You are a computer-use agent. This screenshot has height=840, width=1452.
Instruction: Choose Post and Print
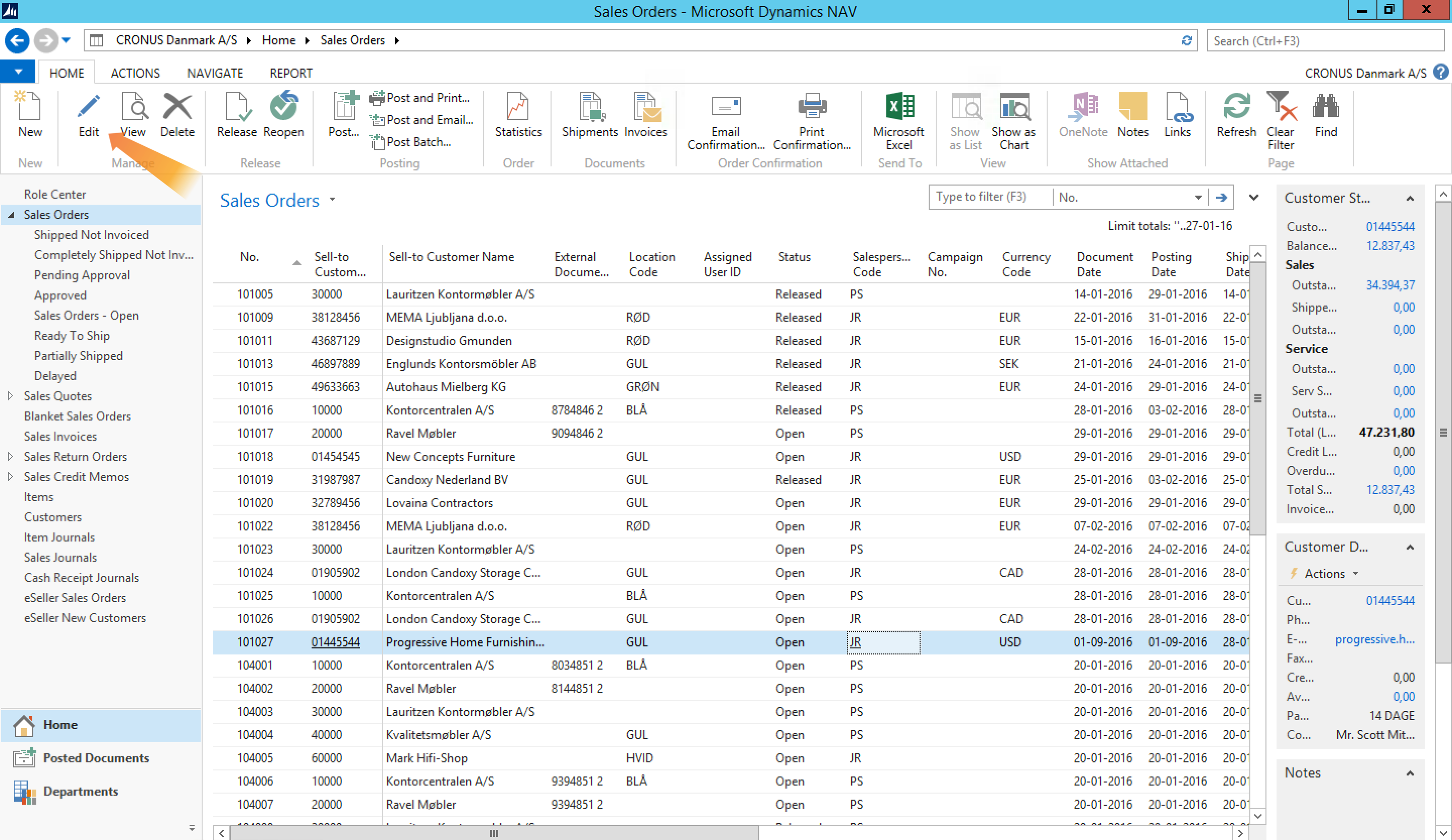(420, 98)
